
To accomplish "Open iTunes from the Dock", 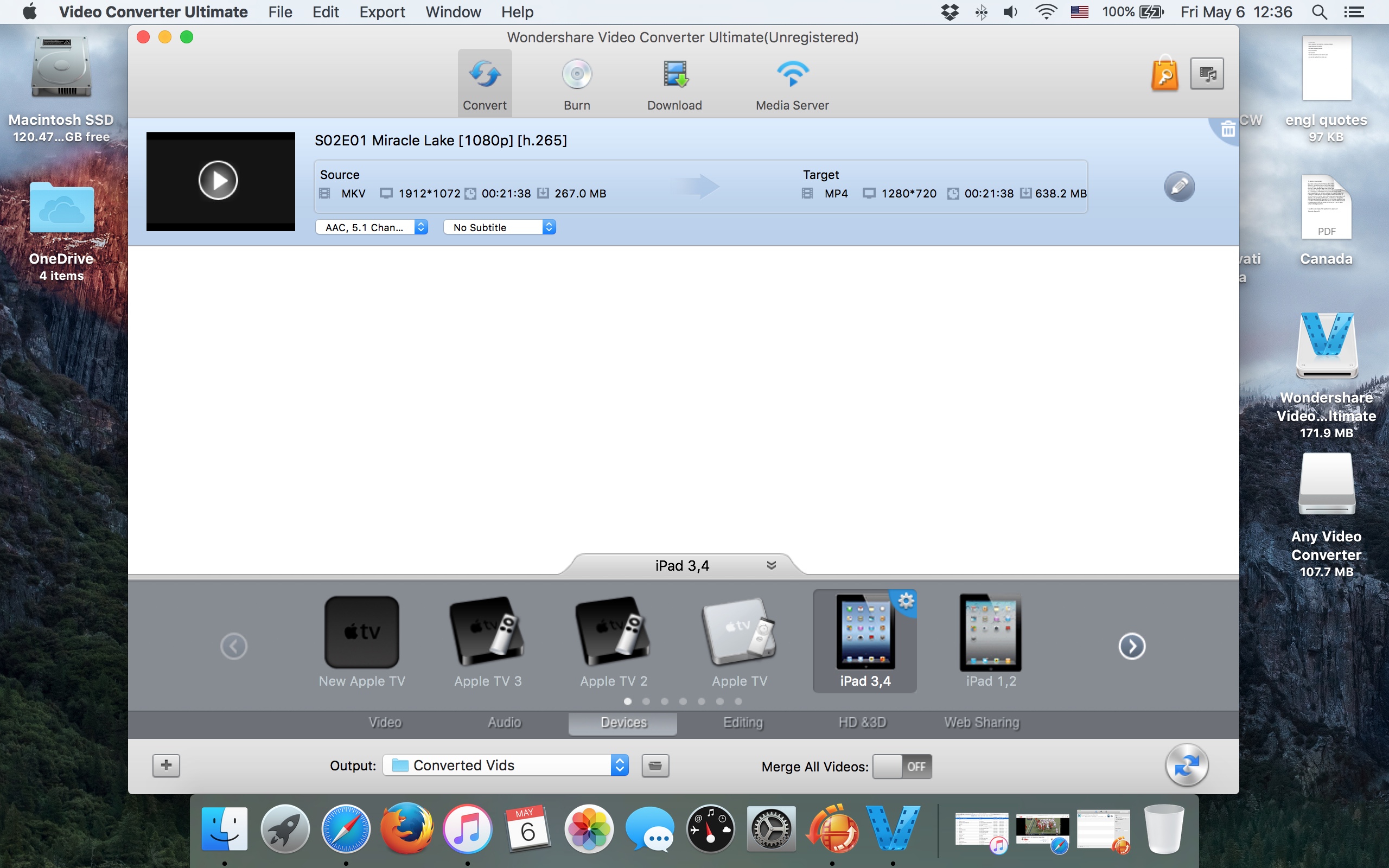I will point(468,828).
